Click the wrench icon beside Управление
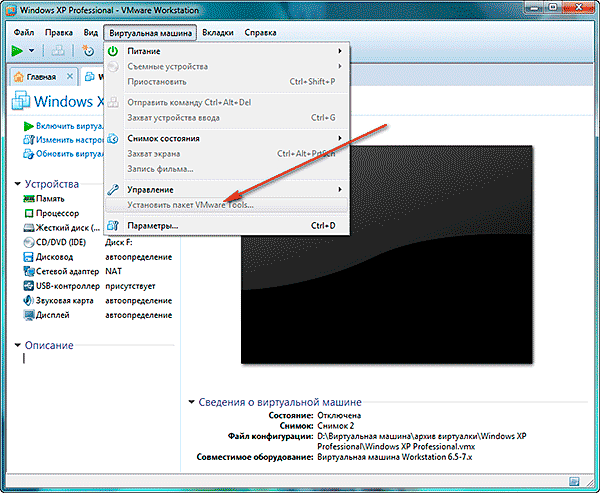 tap(113, 189)
